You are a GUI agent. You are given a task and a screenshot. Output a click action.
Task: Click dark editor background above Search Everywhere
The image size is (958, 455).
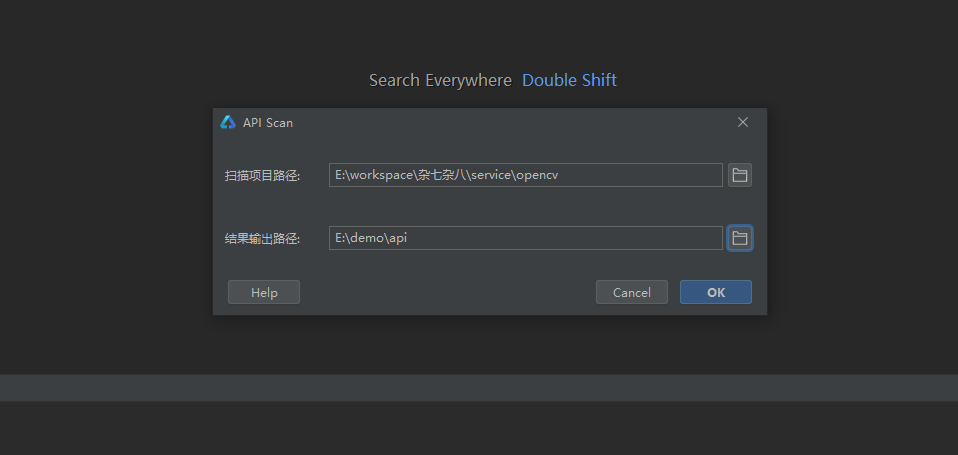click(x=479, y=35)
